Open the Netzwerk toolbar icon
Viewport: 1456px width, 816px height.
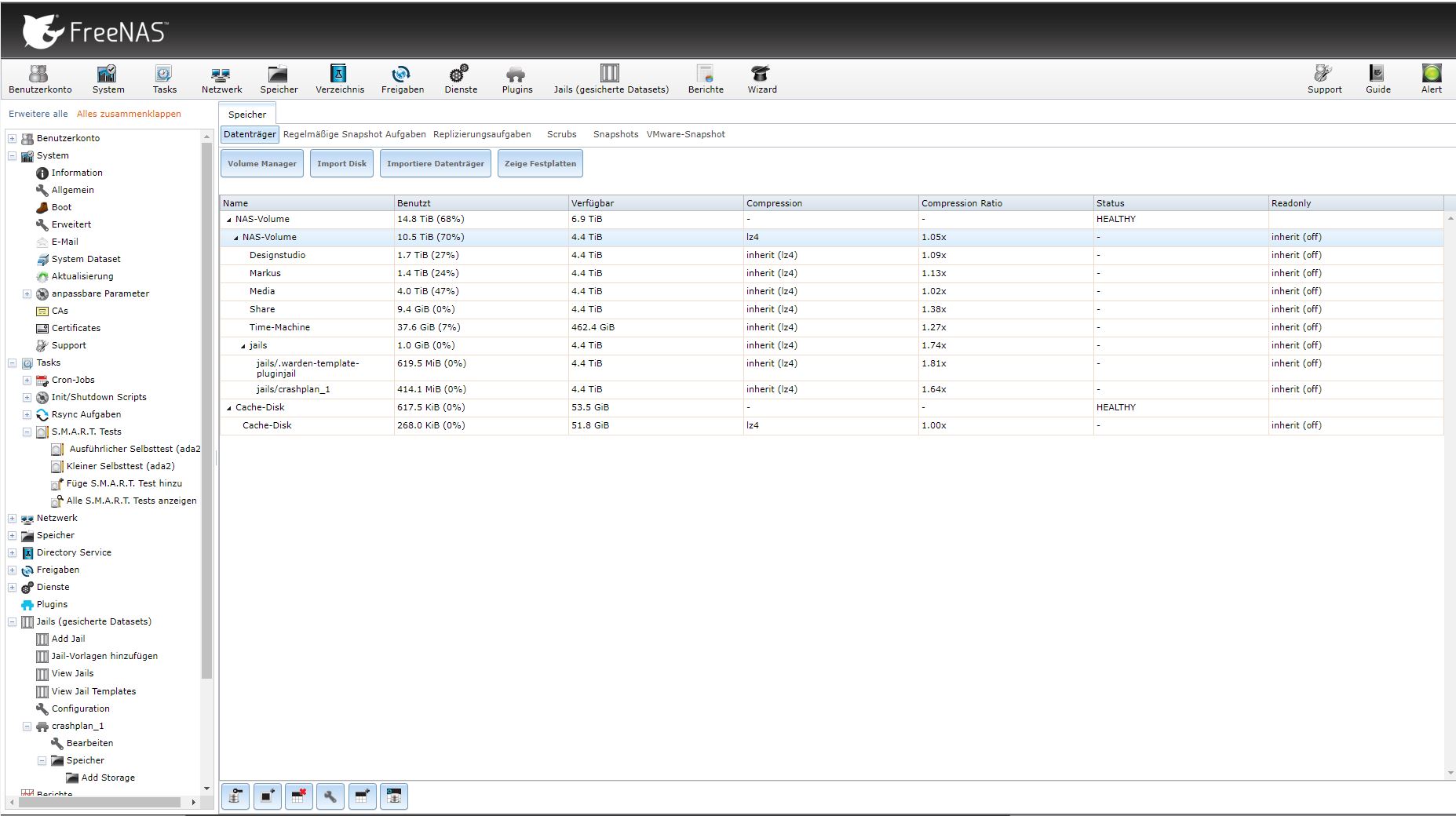pos(221,74)
